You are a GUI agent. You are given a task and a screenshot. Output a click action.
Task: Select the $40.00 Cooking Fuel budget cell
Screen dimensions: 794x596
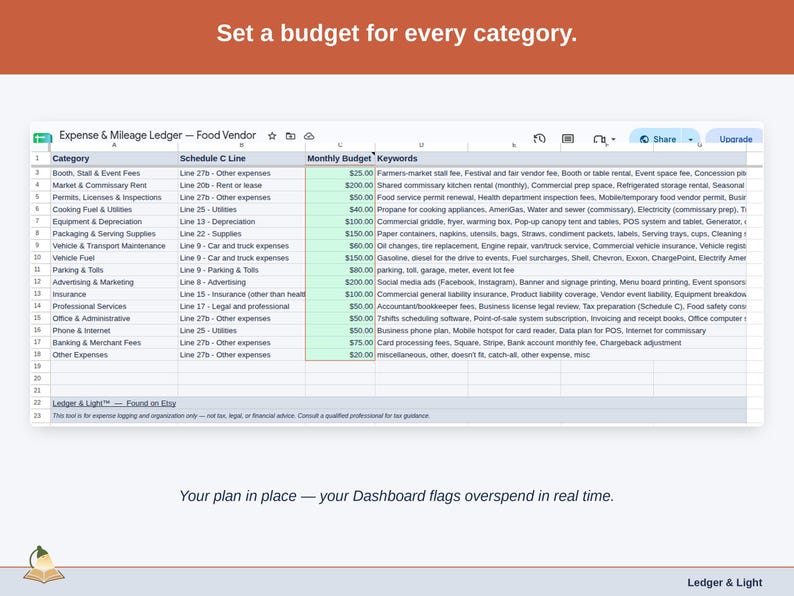[340, 210]
